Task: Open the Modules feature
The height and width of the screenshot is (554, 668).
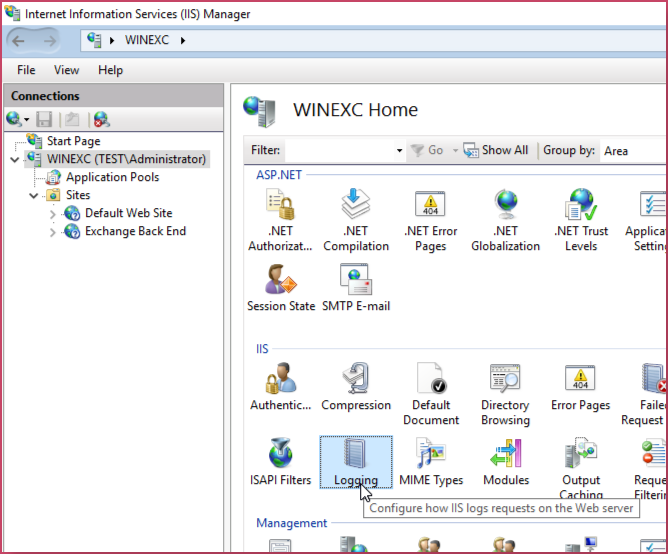Action: click(506, 462)
